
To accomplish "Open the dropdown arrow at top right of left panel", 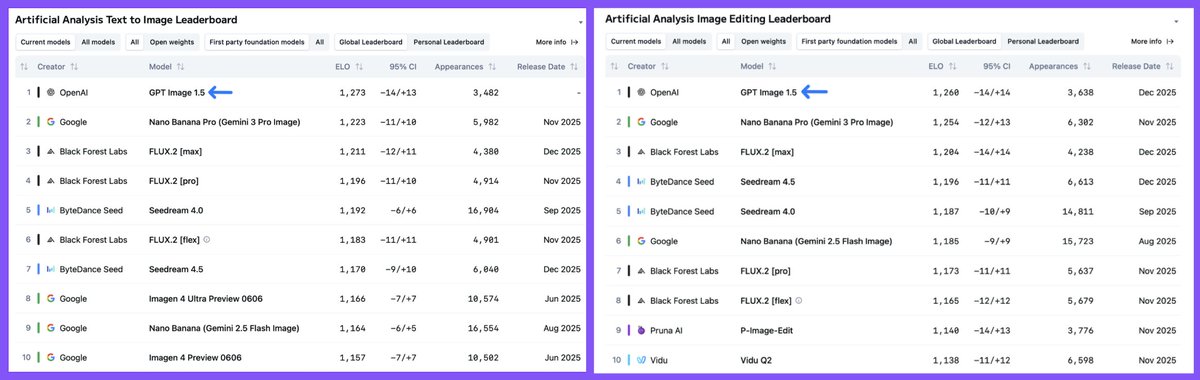I will 580,21.
